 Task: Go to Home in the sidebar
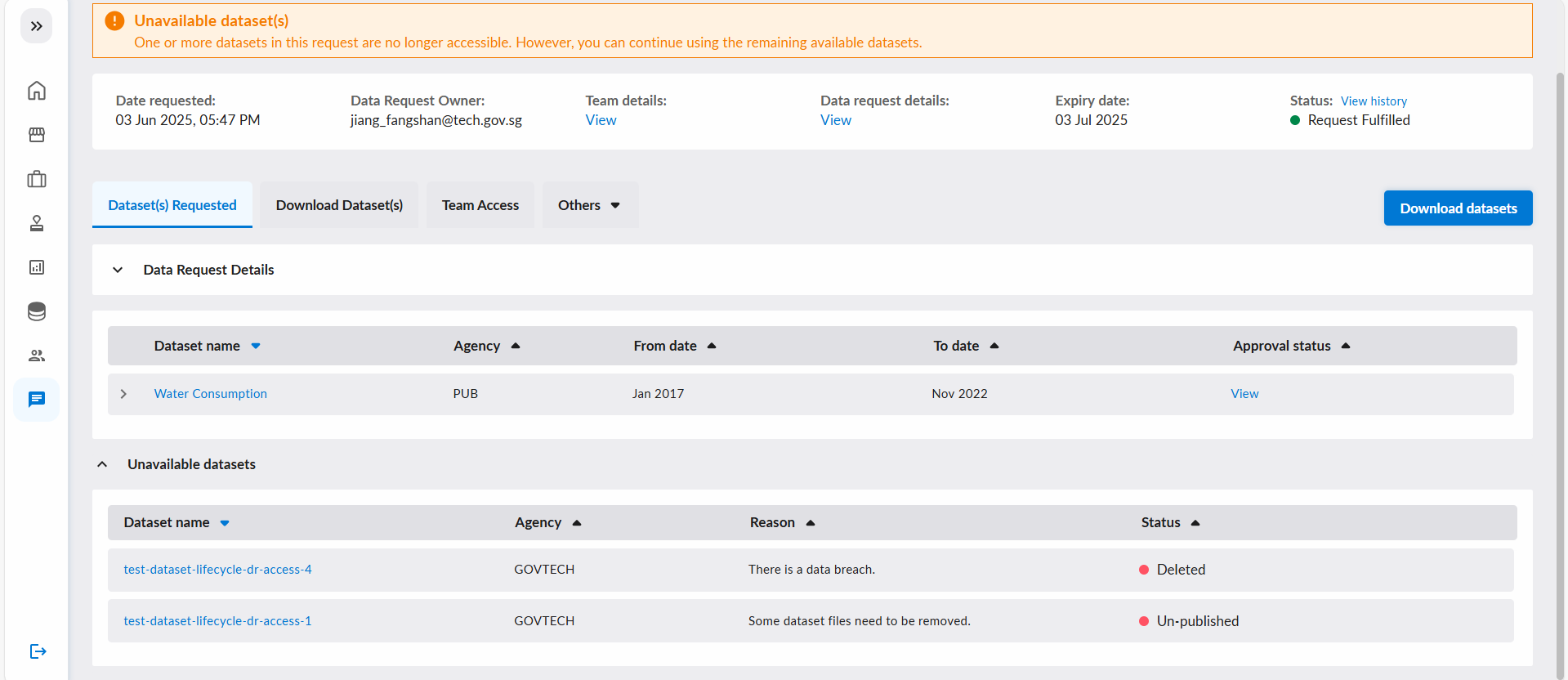coord(37,91)
